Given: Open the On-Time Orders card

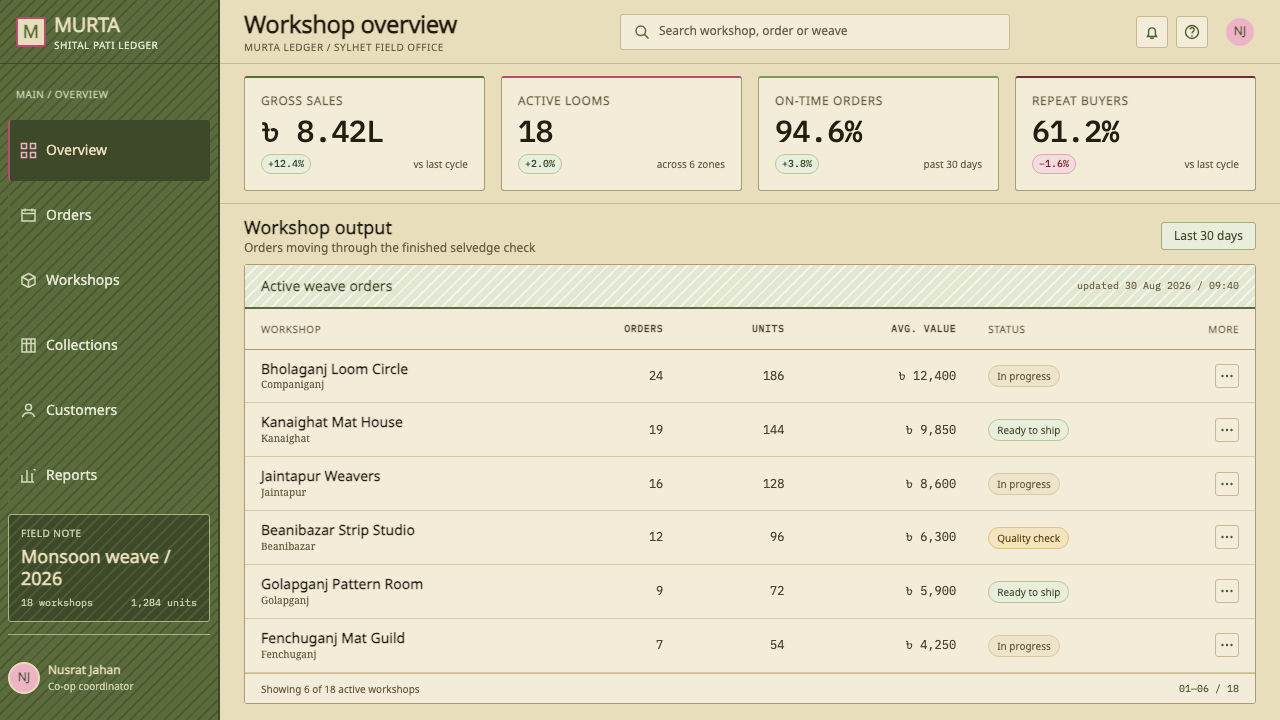Looking at the screenshot, I should click(878, 133).
